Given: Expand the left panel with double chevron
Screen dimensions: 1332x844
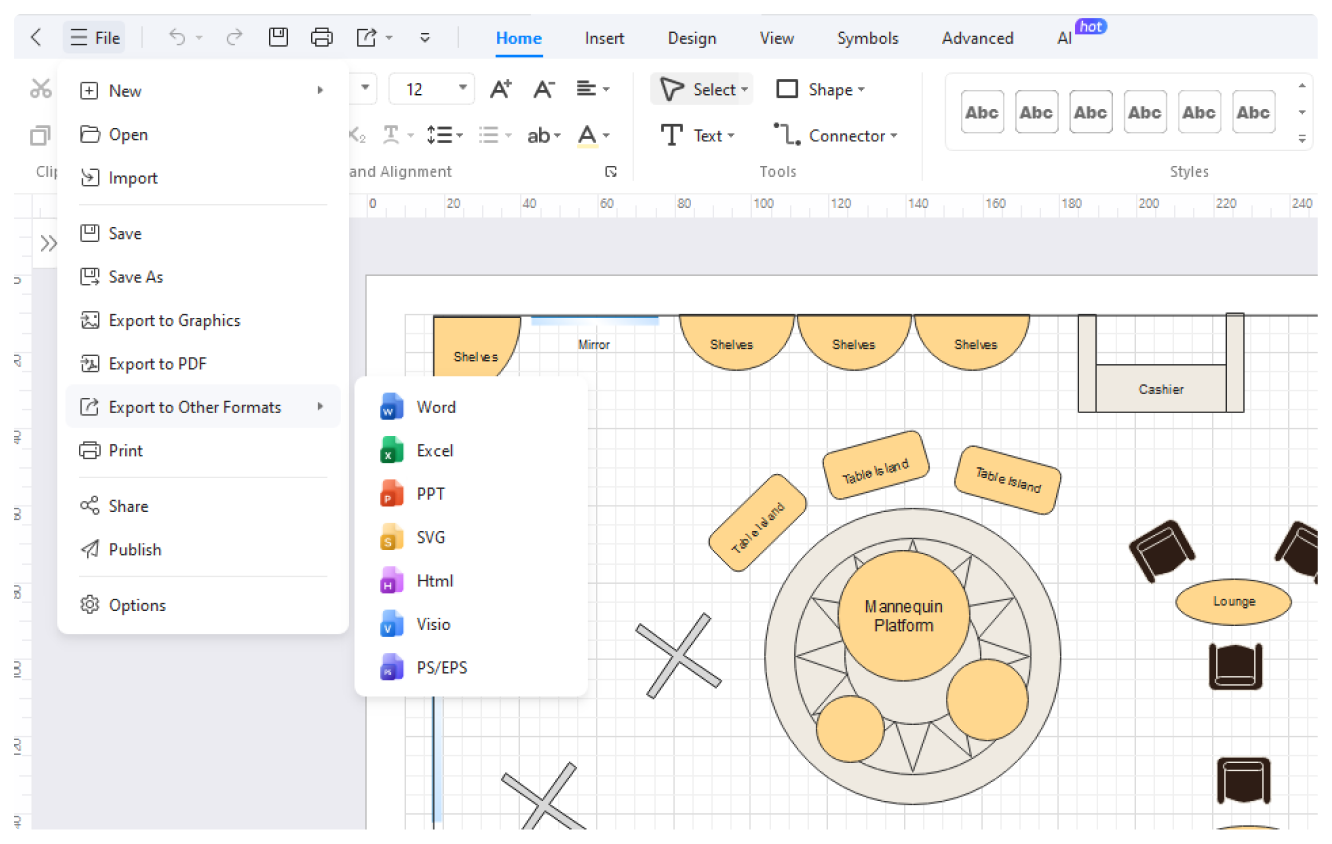Looking at the screenshot, I should point(48,243).
